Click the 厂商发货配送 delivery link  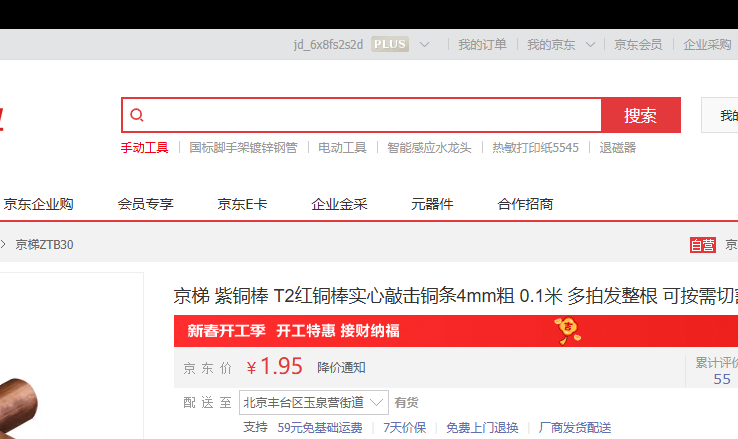pos(575,428)
